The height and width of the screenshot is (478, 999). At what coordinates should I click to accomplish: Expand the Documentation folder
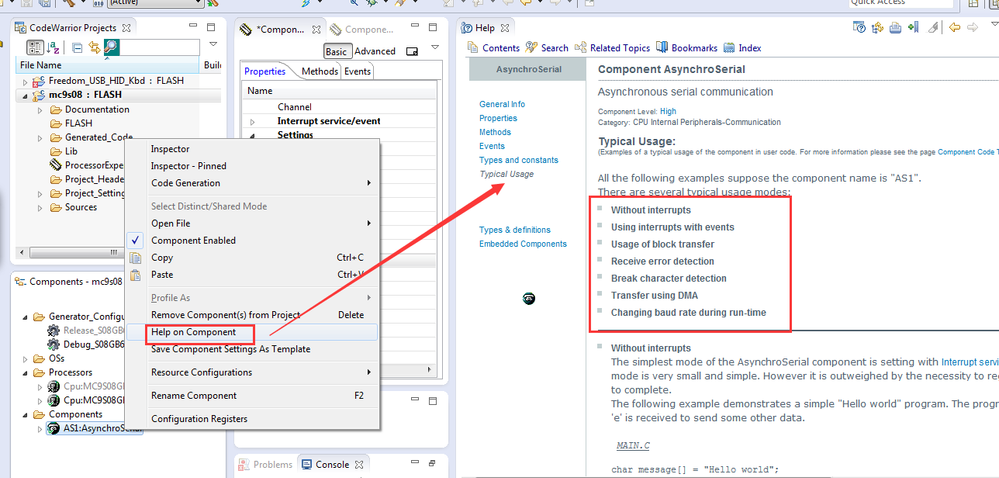click(x=41, y=110)
